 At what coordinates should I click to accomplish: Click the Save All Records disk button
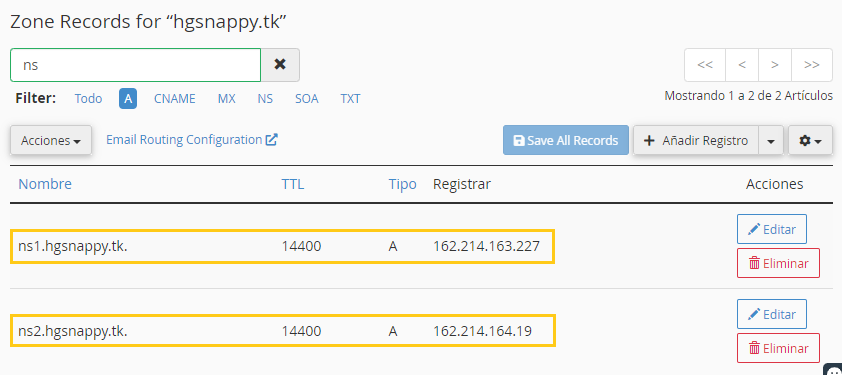coord(565,140)
